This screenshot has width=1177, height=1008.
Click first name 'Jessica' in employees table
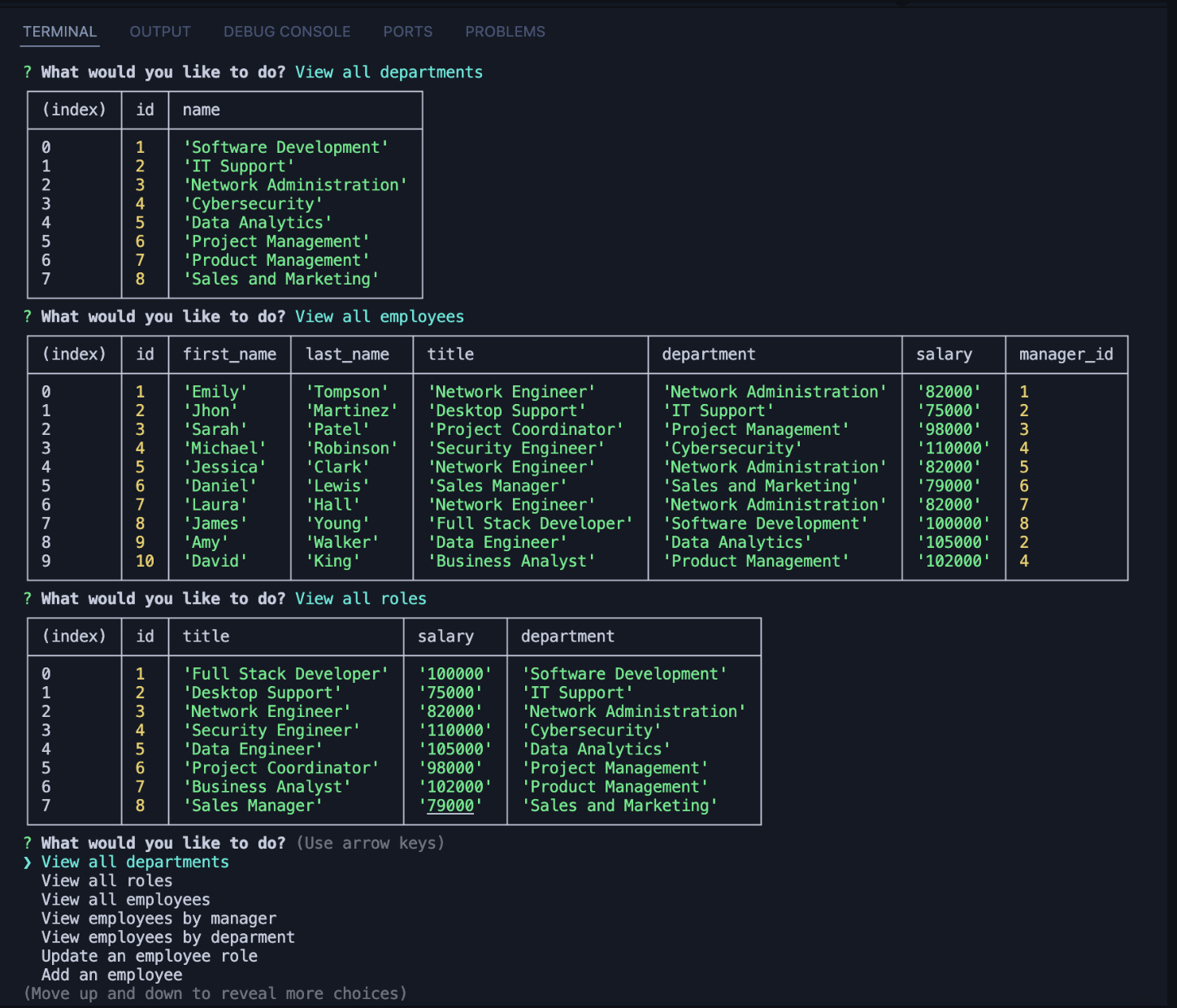click(224, 467)
